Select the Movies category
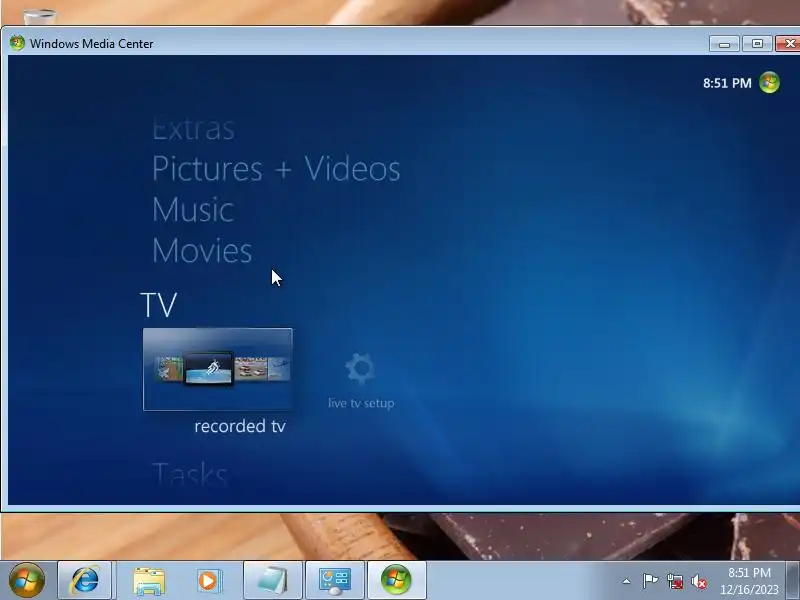This screenshot has width=800, height=600. coord(202,251)
